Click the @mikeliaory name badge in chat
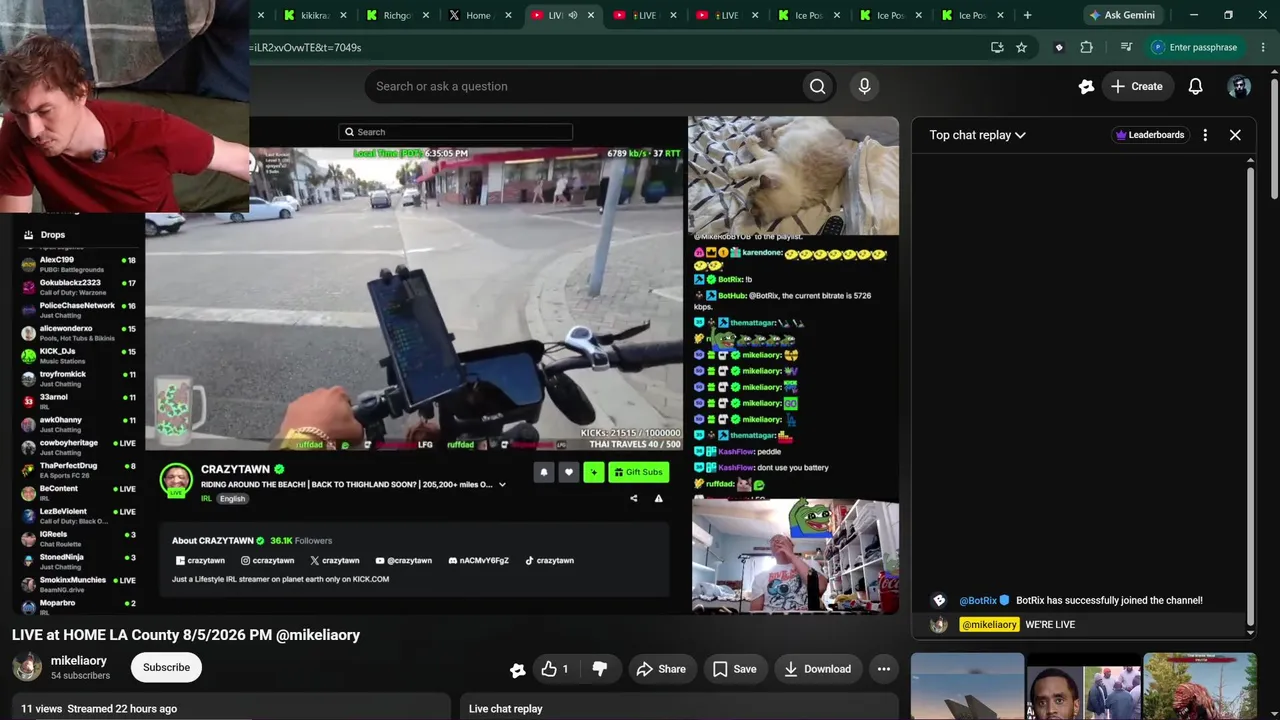The width and height of the screenshot is (1280, 720). [x=989, y=624]
